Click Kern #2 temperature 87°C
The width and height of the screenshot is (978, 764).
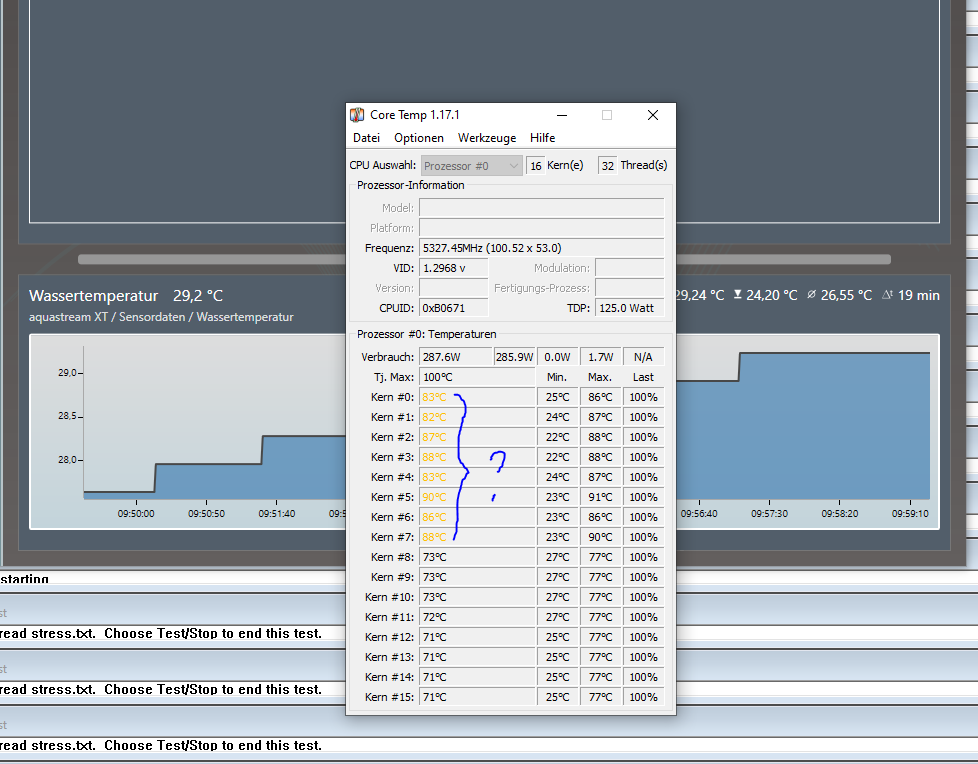[434, 437]
